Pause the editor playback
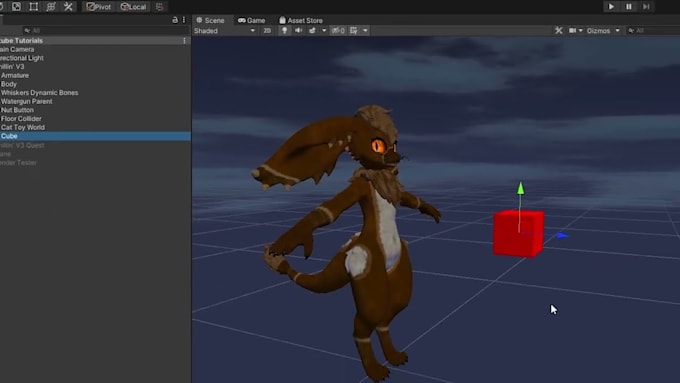Screen dimensions: 680x383 629,7
